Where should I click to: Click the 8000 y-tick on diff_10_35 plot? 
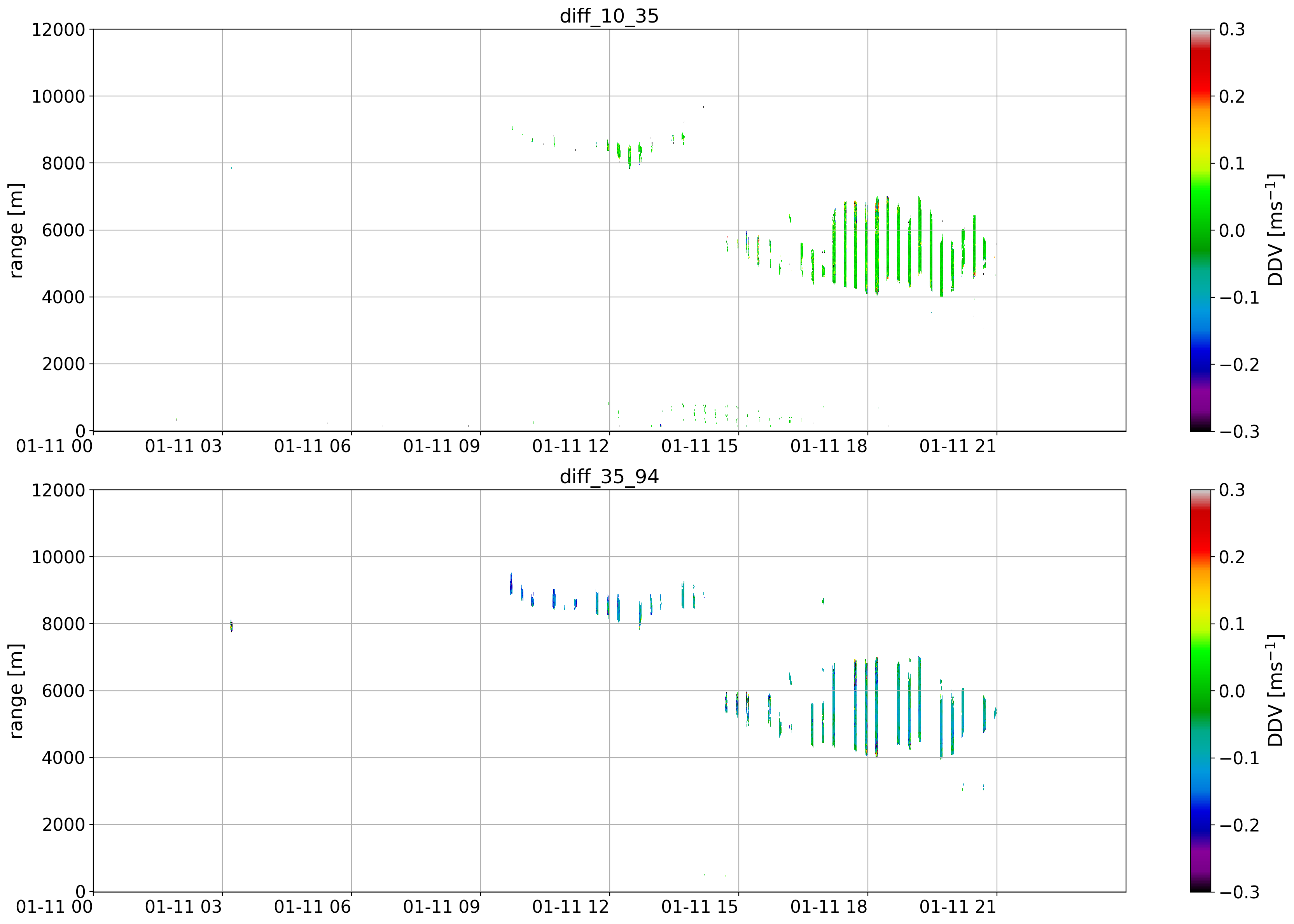63,163
